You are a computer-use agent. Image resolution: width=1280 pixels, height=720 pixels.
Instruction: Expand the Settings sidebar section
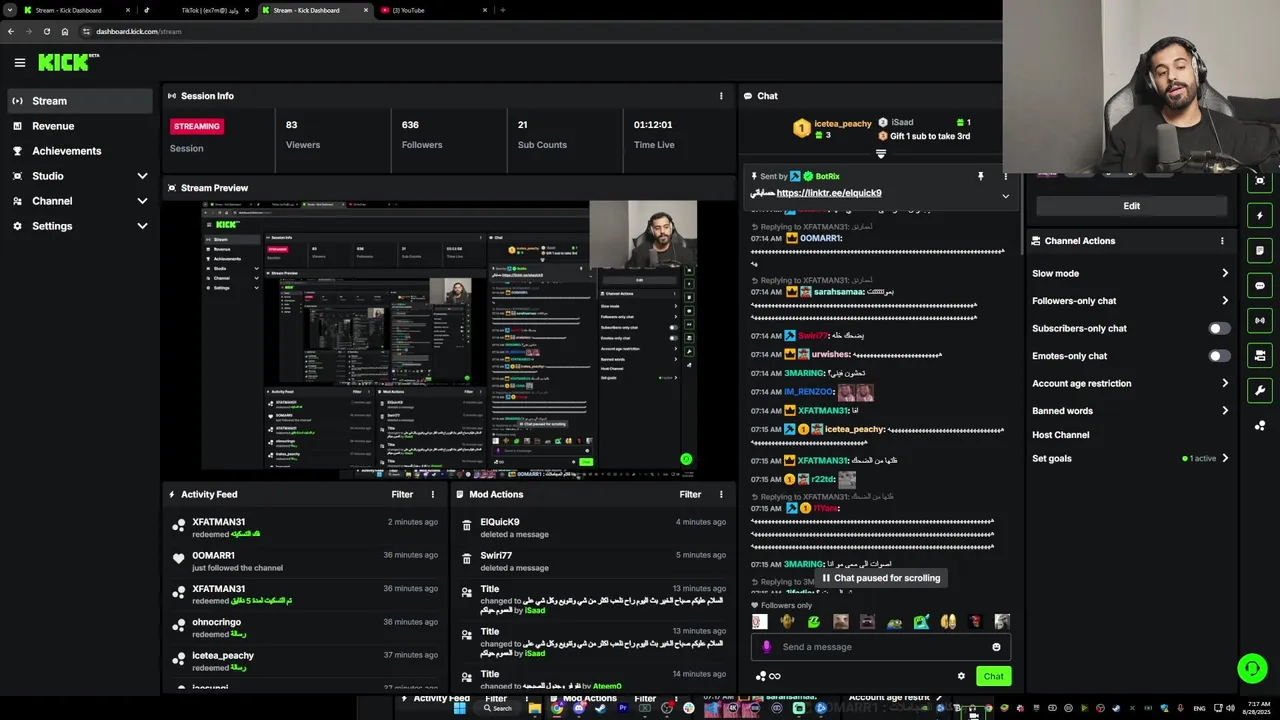pyautogui.click(x=142, y=226)
